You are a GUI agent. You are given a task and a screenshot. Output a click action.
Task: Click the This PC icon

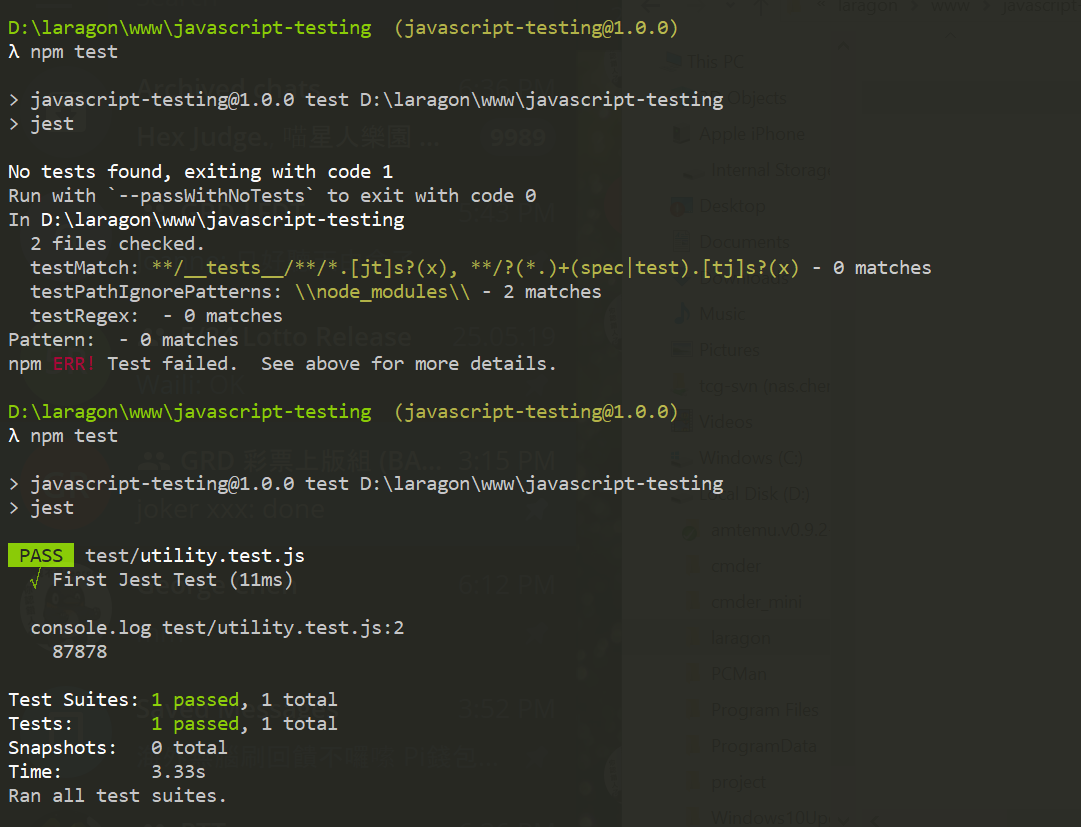(x=672, y=62)
